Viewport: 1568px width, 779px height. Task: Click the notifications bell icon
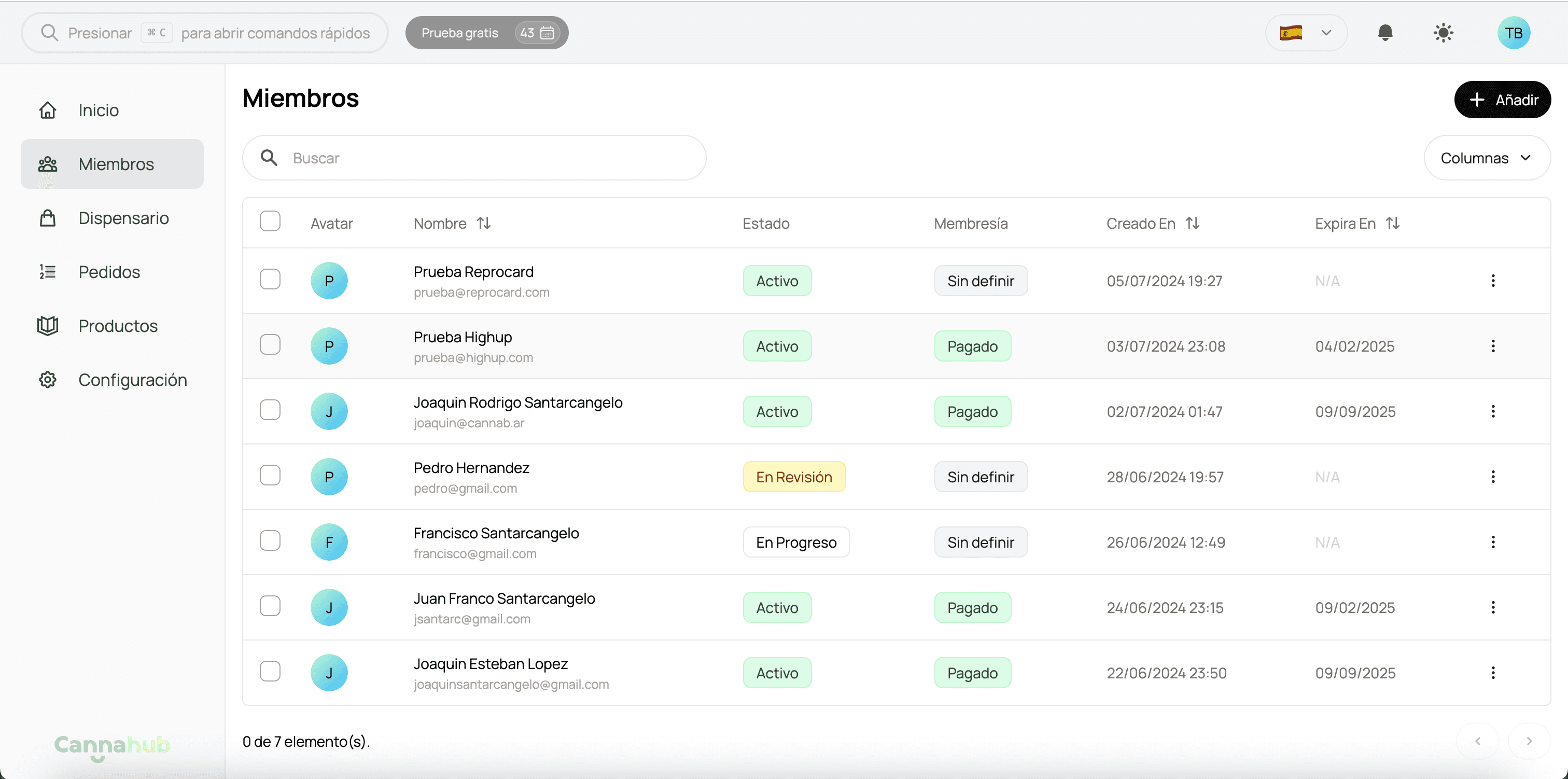coord(1385,33)
